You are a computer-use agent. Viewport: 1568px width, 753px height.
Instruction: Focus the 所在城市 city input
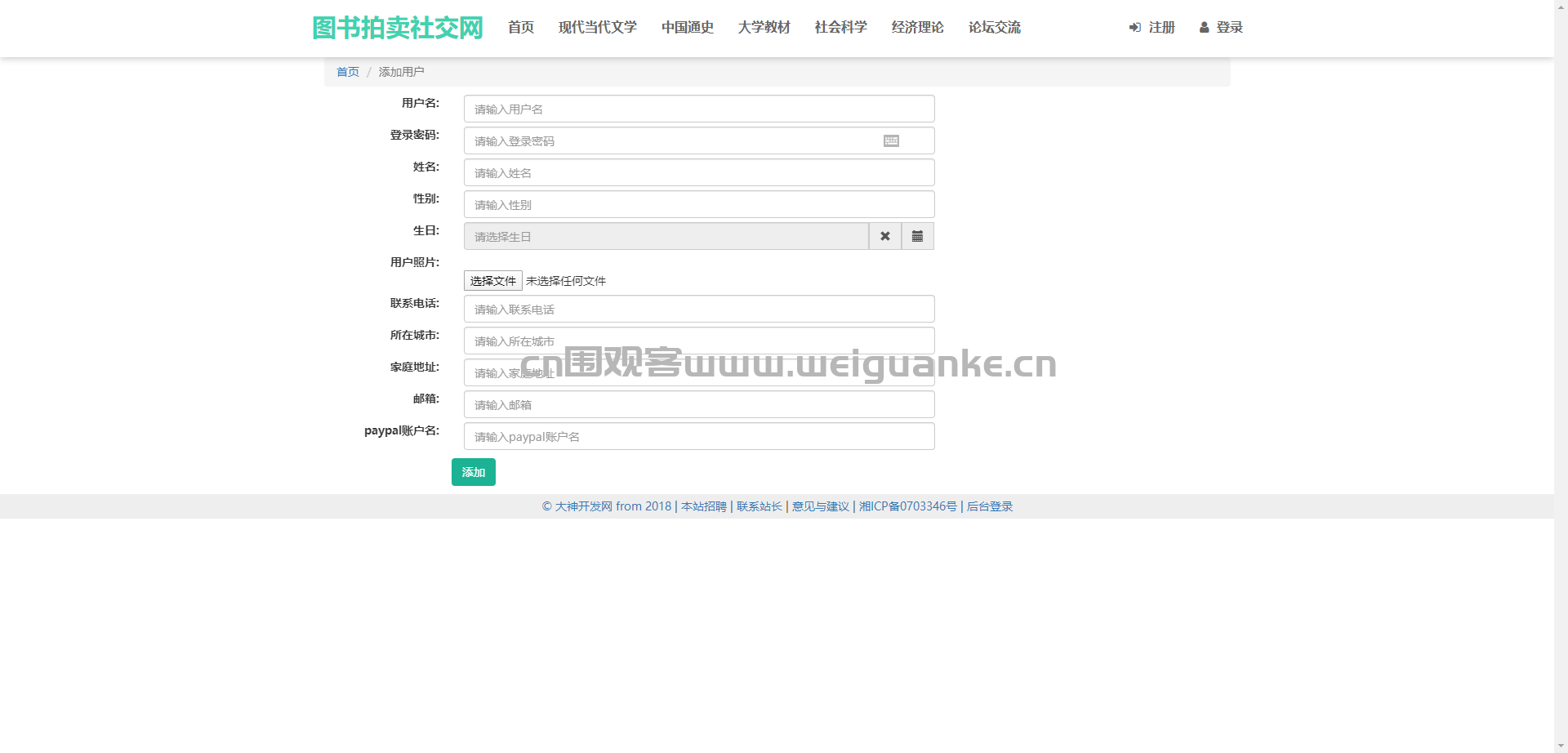(x=699, y=341)
